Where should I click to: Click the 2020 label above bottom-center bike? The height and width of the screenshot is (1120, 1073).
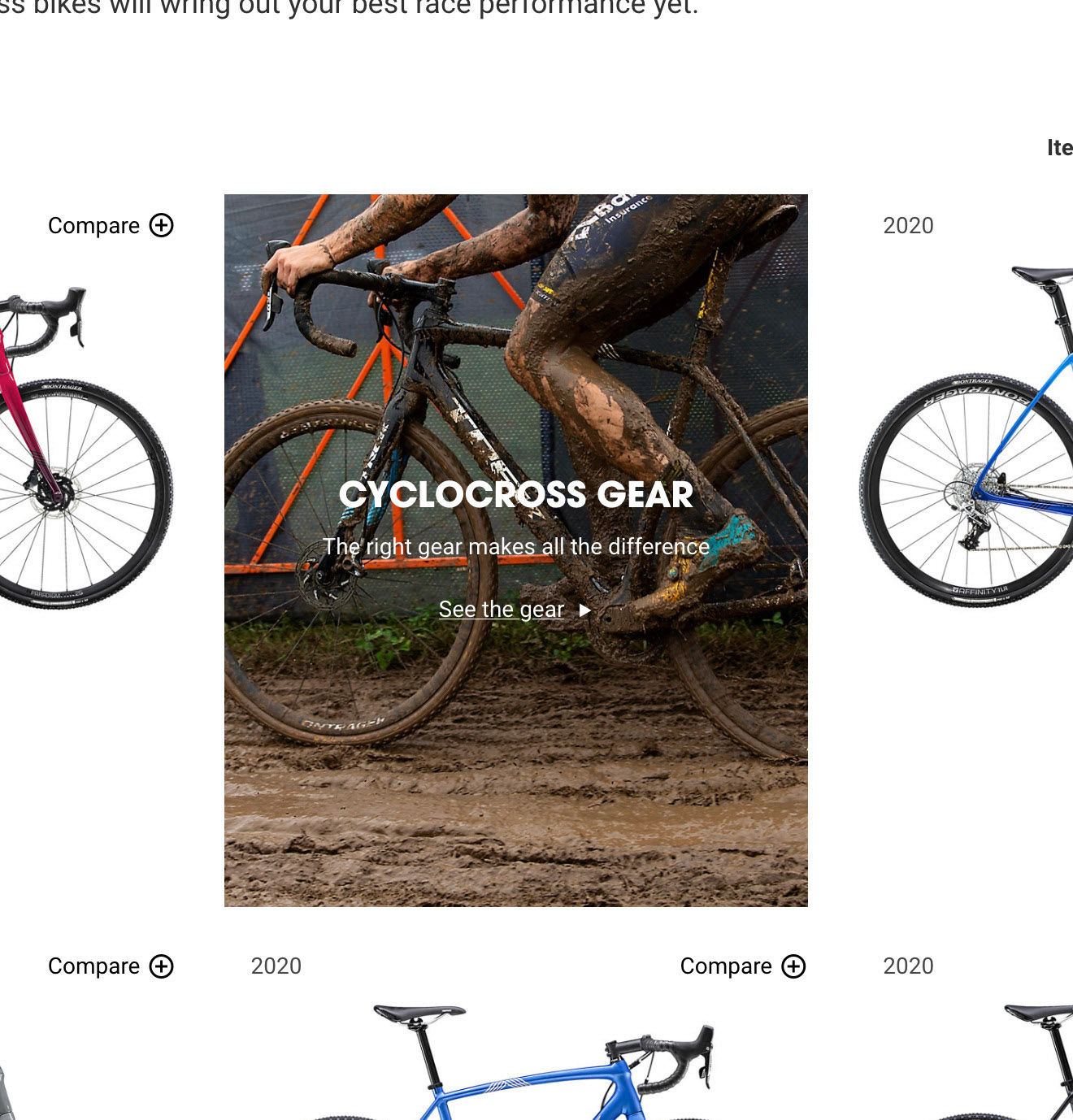pos(276,966)
